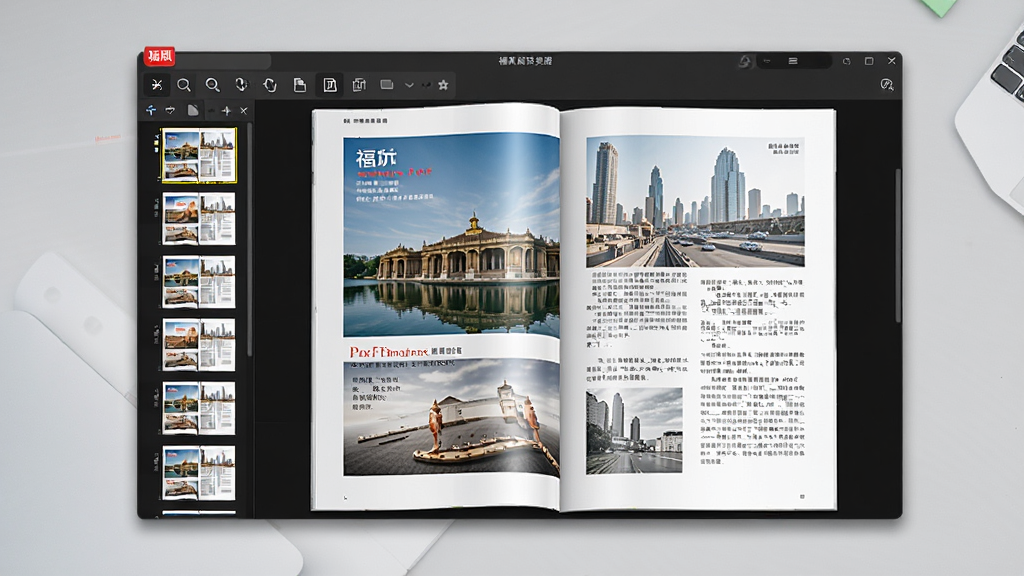This screenshot has width=1024, height=576.
Task: Select the yellow-highlighted page thumbnail
Action: coord(199,155)
